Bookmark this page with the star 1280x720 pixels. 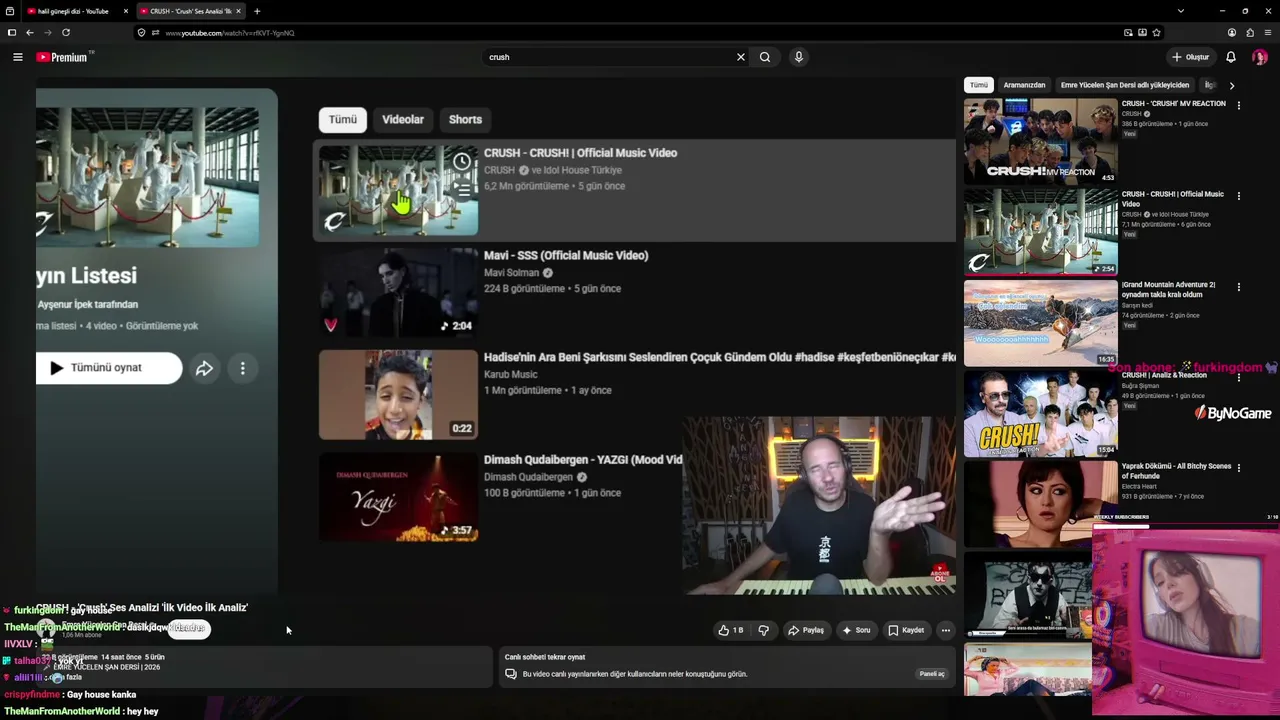(1156, 33)
